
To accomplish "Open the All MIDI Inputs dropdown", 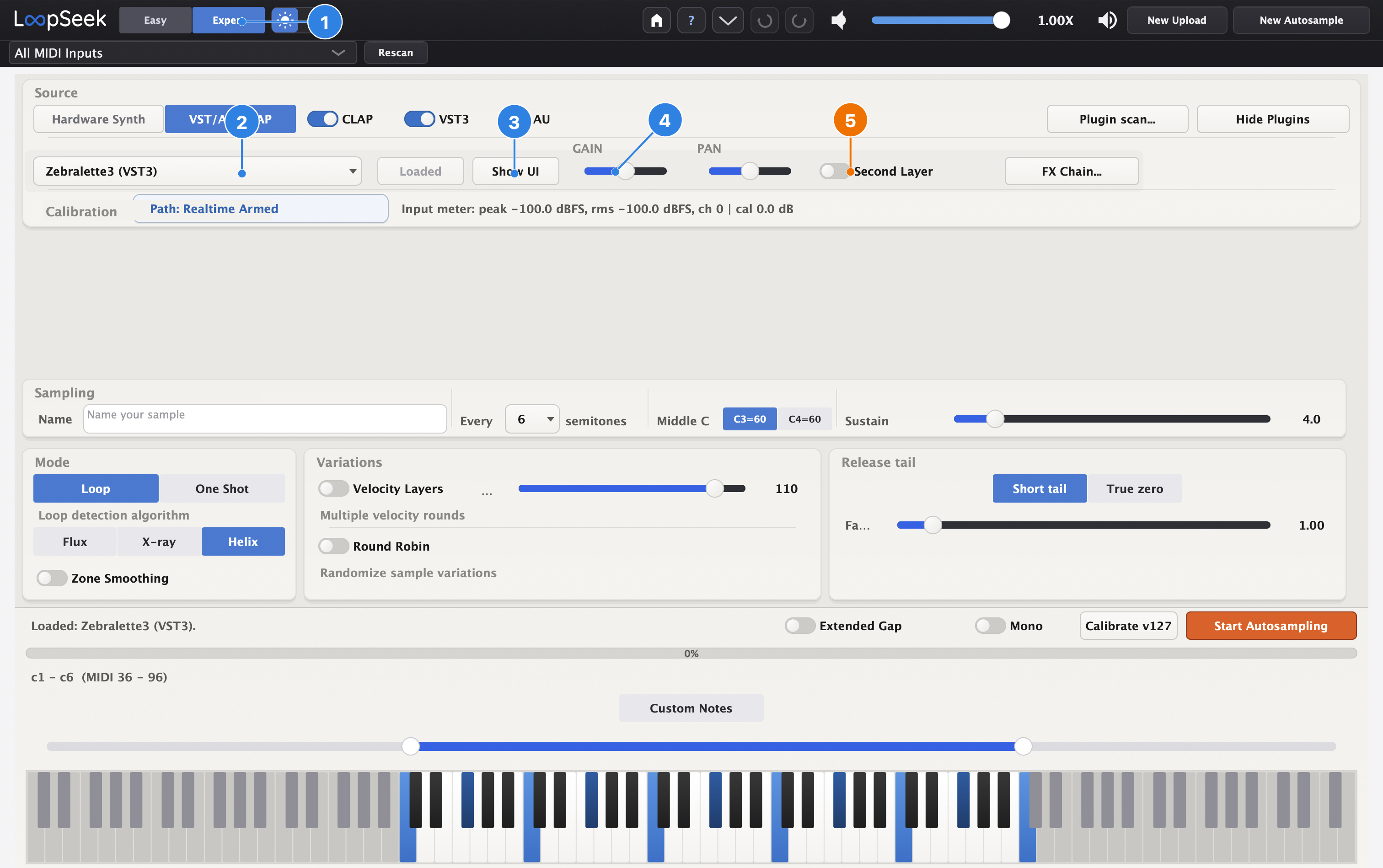I will tap(182, 53).
